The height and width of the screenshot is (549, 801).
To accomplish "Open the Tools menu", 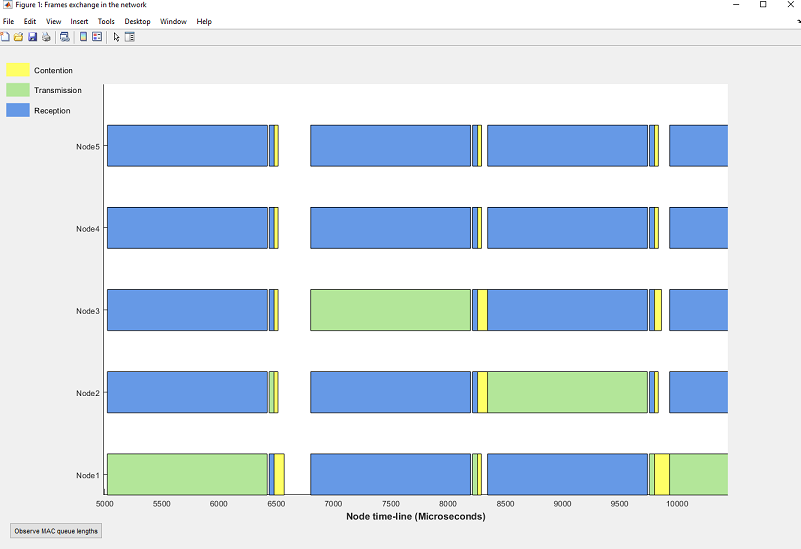I will click(106, 21).
